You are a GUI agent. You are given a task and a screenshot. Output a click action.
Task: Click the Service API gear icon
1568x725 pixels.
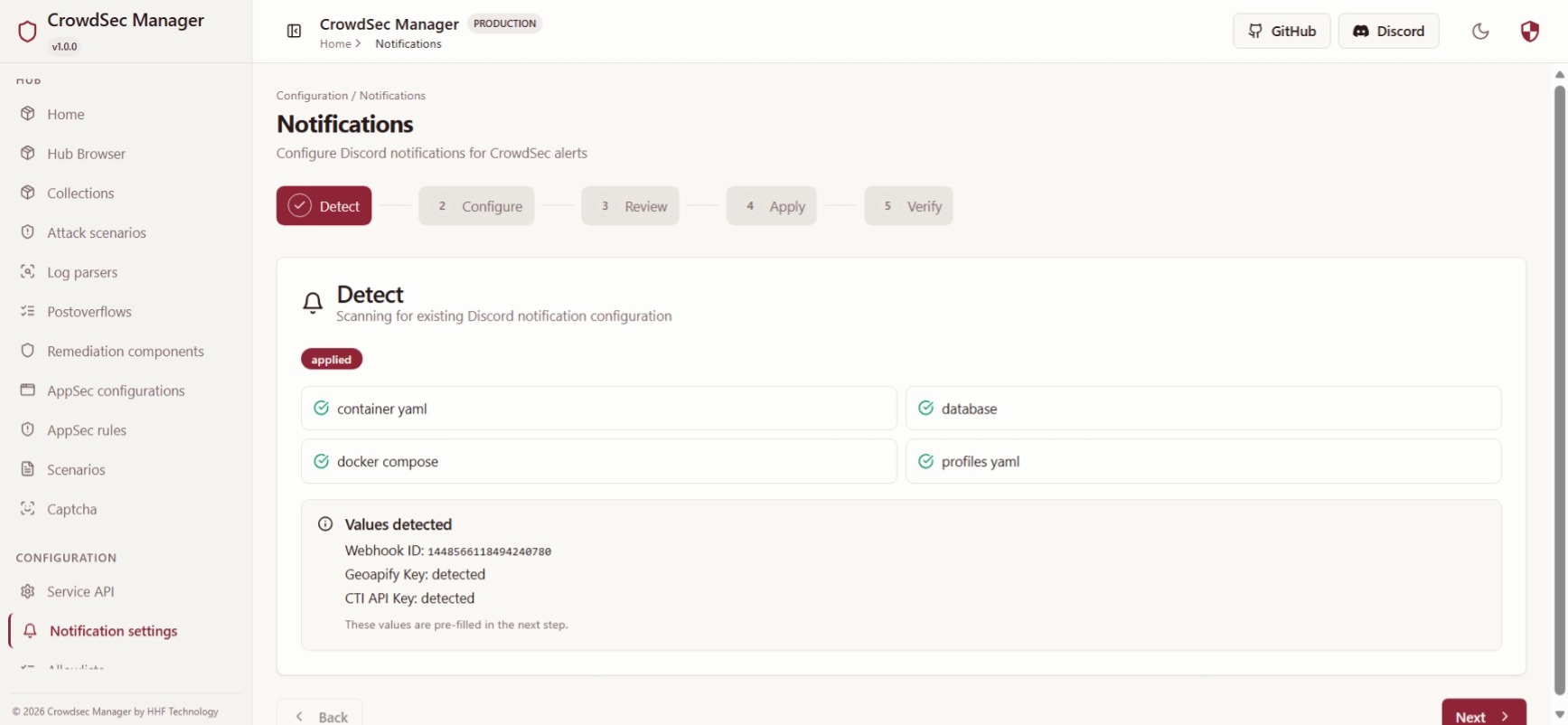[28, 591]
